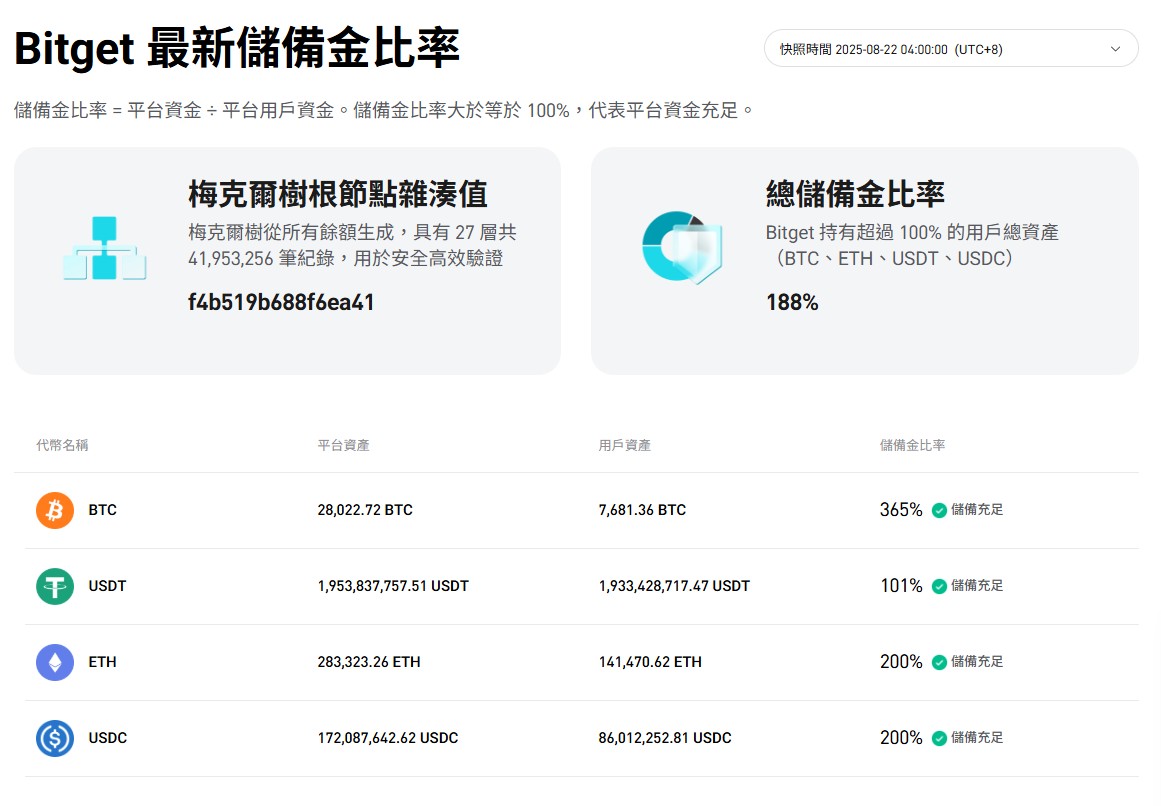This screenshot has height=806, width=1161.
Task: Click the green check icon beside BTC's 365%
Action: 938,510
